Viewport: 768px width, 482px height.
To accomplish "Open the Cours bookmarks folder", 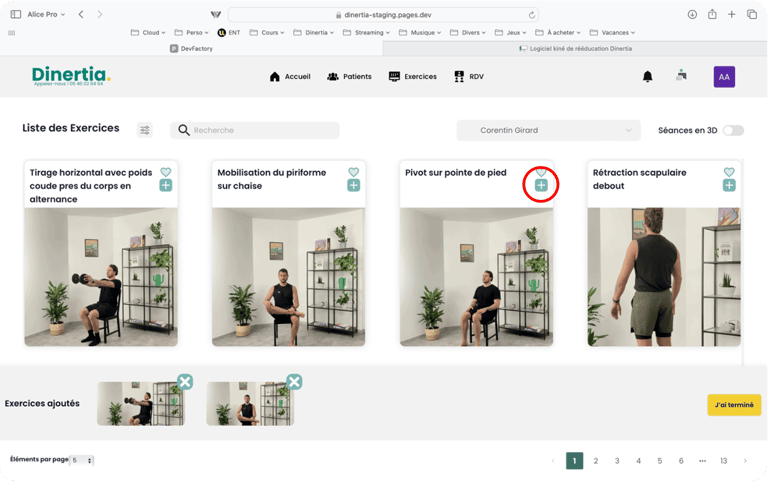I will click(267, 32).
